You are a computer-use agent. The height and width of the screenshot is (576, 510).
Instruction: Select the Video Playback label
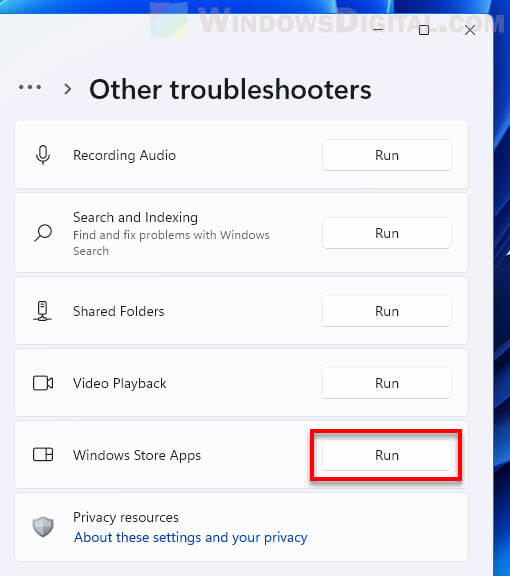tap(119, 384)
